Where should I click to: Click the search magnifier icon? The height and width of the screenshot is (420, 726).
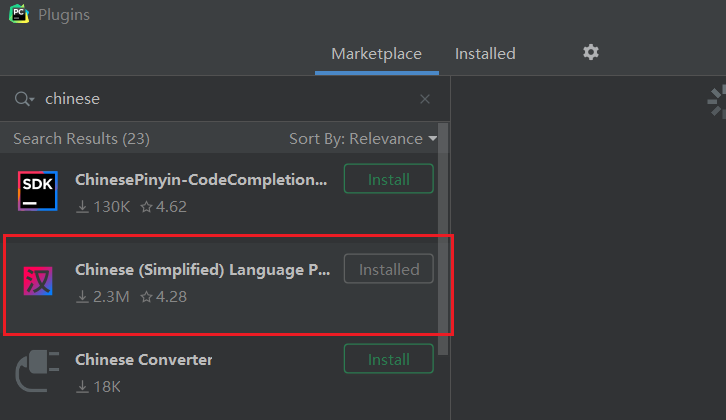point(23,99)
